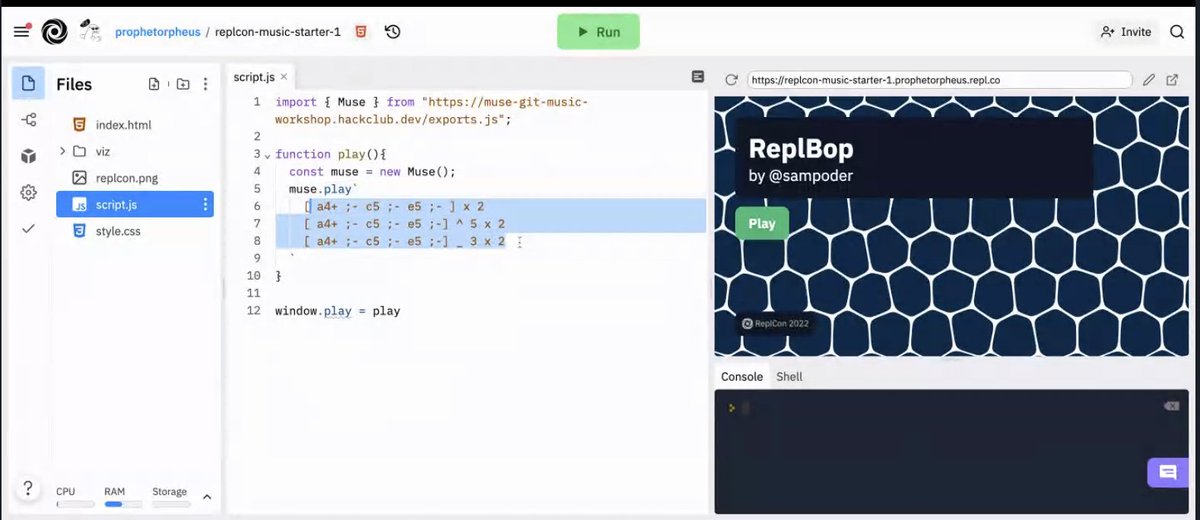This screenshot has height=520, width=1200.
Task: Open the version history icon
Action: 393,32
